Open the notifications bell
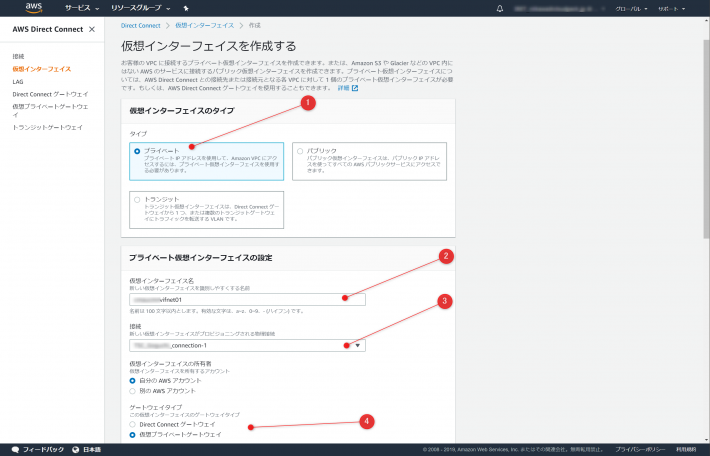 [x=500, y=8]
